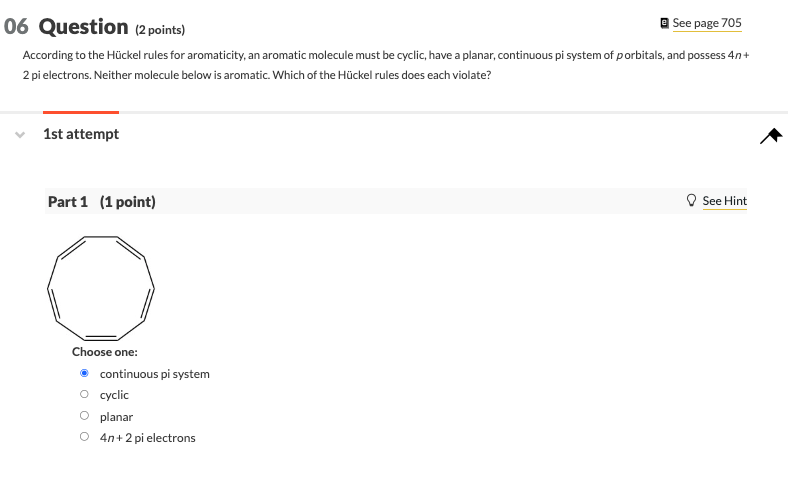
Task: Collapse the 1st attempt chevron
Action: (x=20, y=135)
